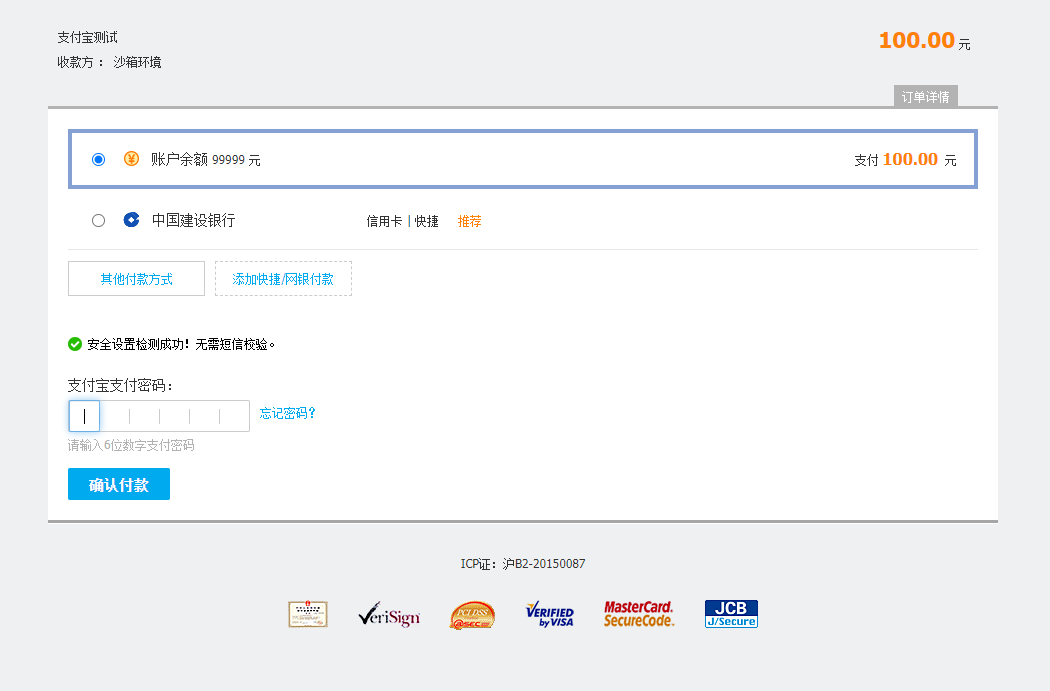Click the ICP license 沪B2-20150087 link
This screenshot has width=1050, height=691.
pyautogui.click(x=545, y=563)
